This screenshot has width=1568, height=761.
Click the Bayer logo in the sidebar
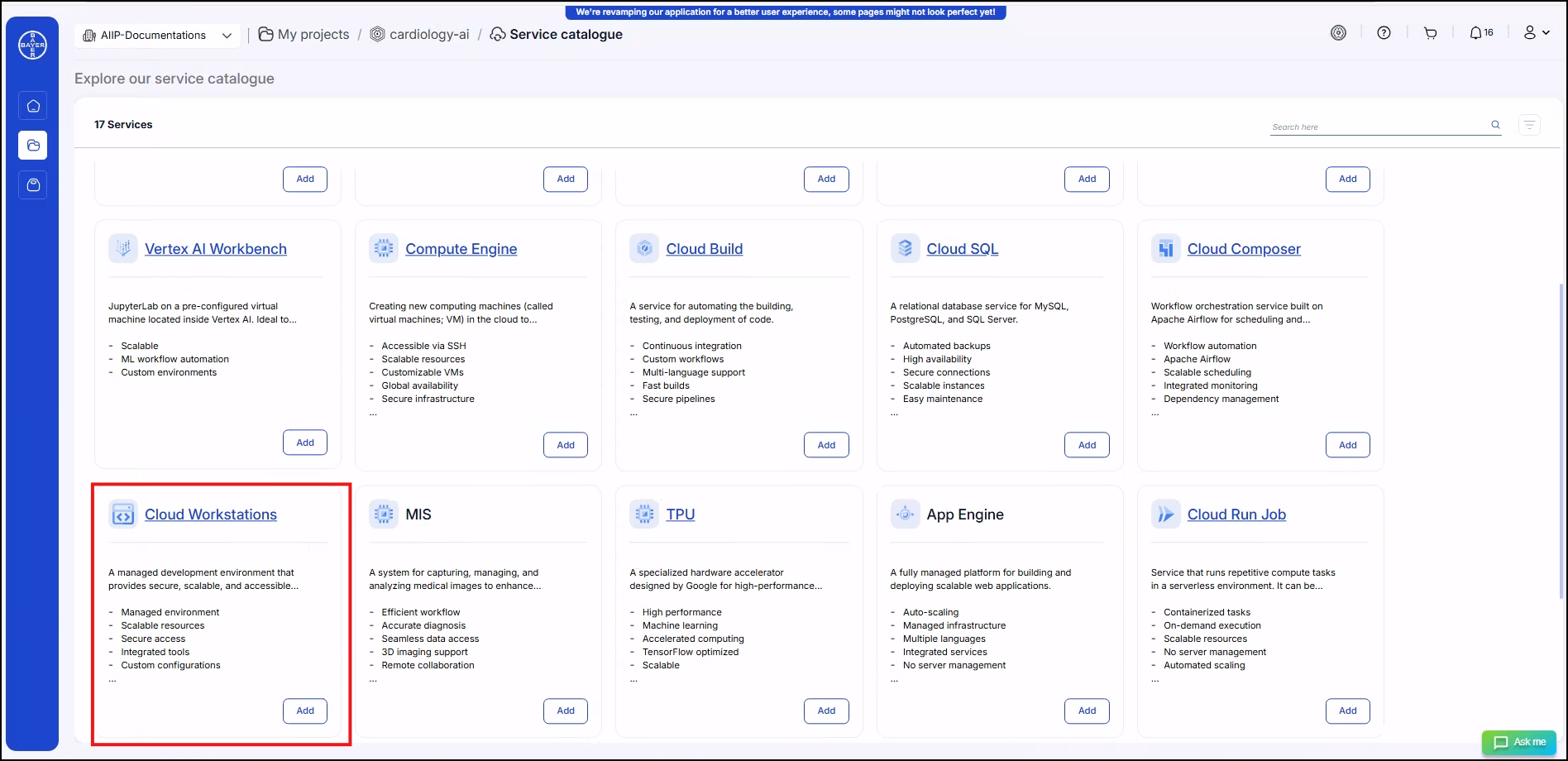click(x=33, y=45)
